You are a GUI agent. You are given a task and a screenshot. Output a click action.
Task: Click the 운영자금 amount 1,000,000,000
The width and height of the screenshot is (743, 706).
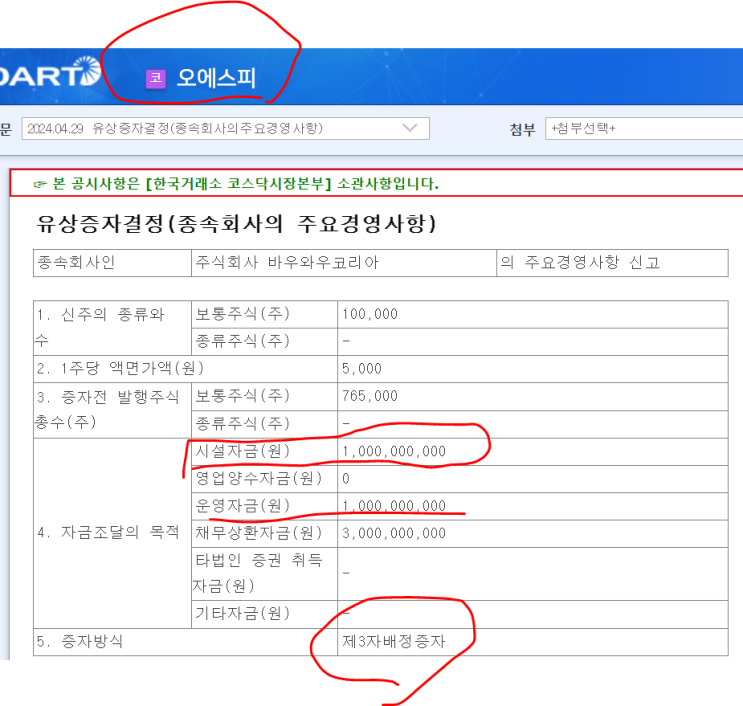tap(394, 506)
